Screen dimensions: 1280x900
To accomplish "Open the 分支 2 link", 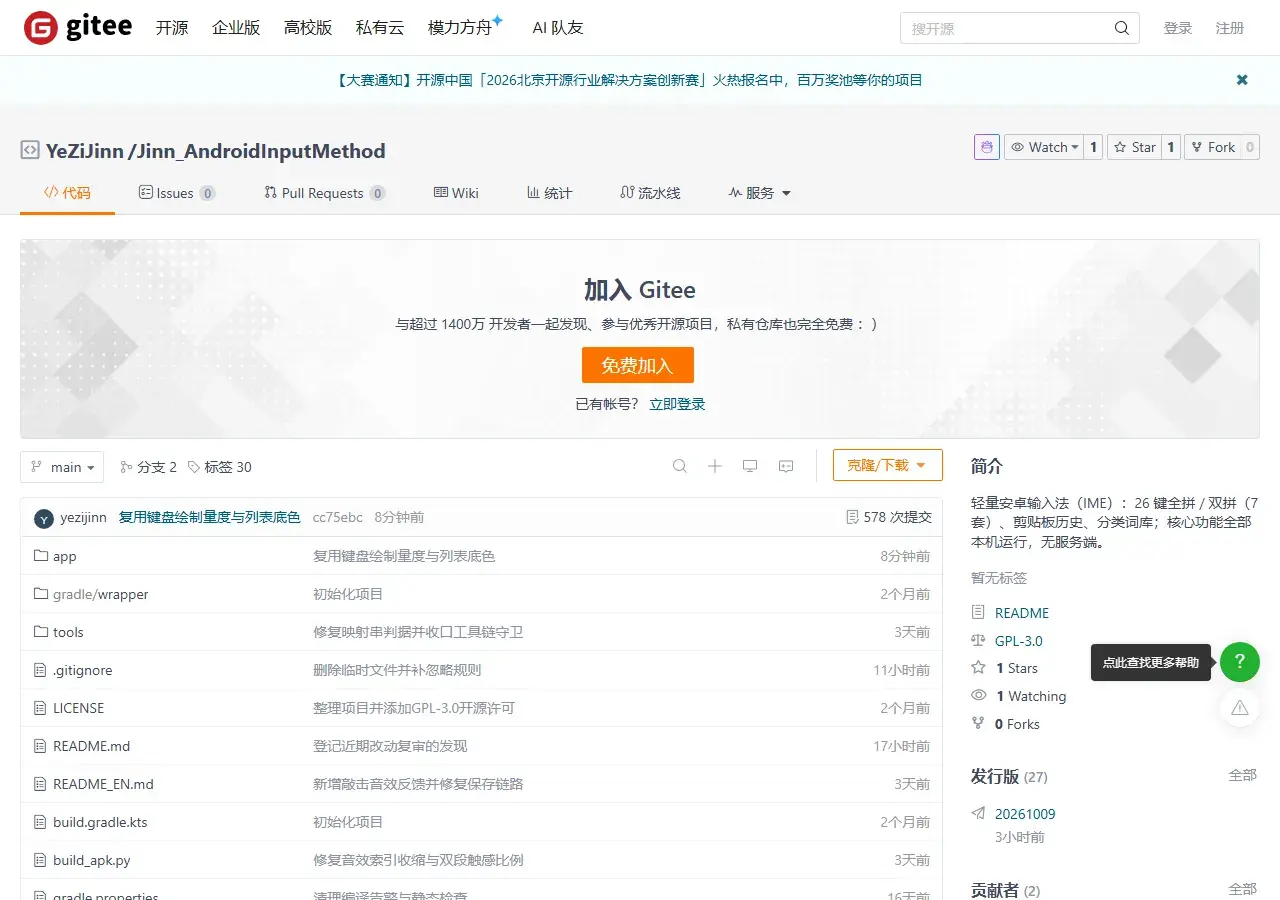I will pyautogui.click(x=148, y=467).
